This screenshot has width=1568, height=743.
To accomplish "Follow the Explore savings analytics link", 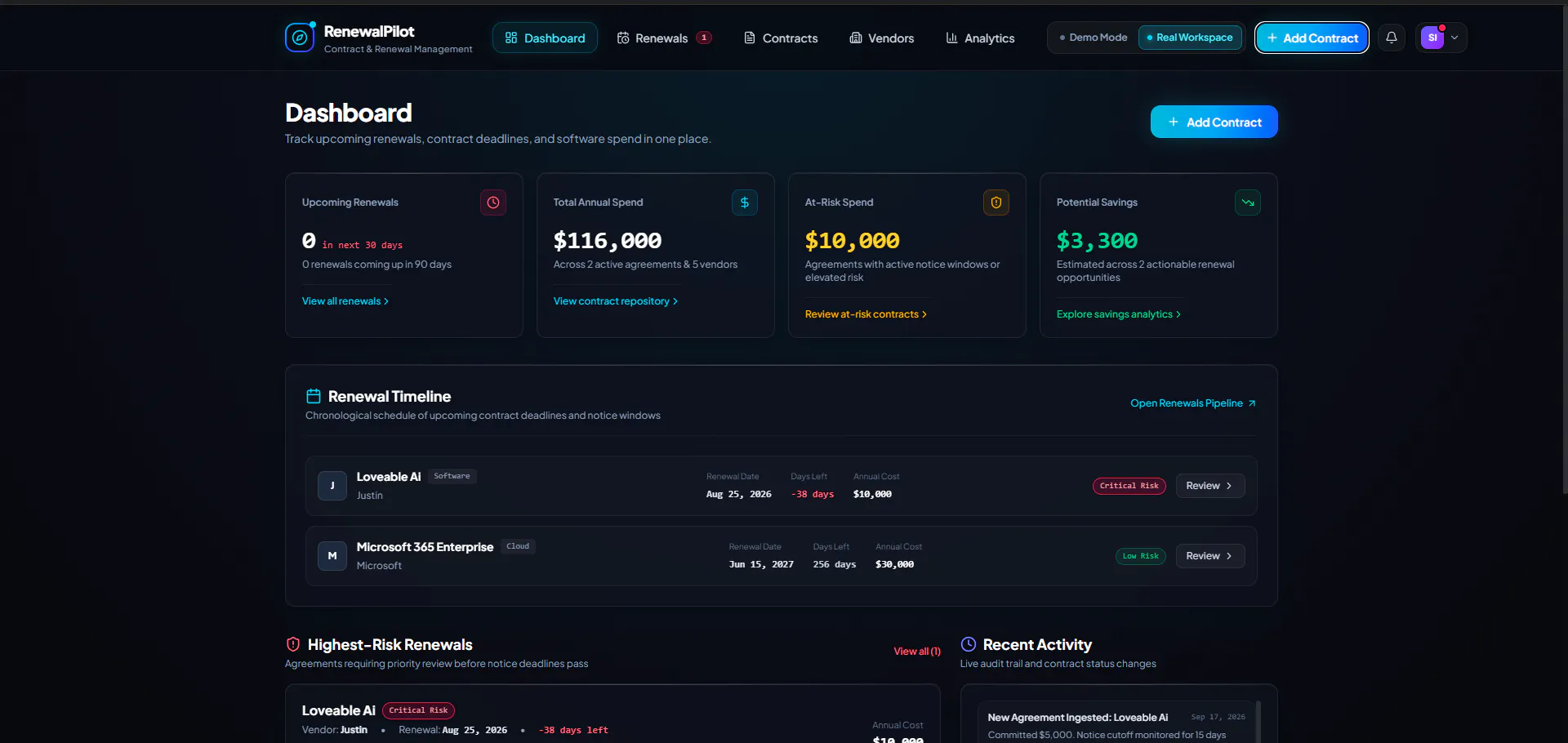I will [1119, 314].
